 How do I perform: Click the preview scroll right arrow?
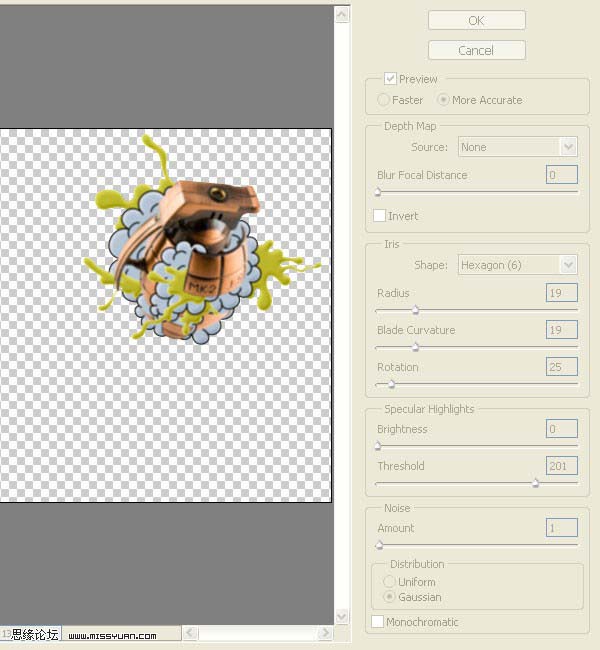tap(325, 633)
